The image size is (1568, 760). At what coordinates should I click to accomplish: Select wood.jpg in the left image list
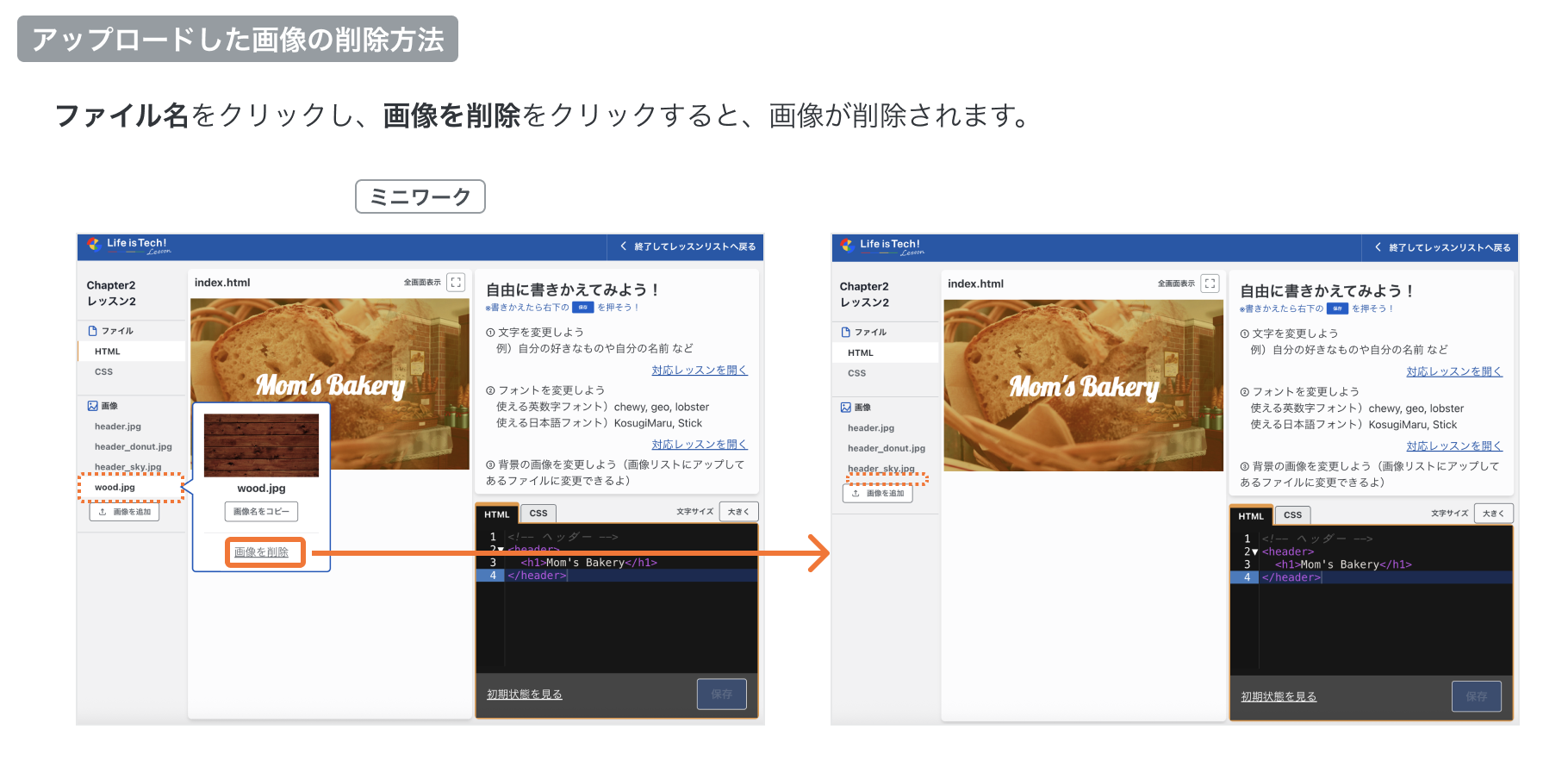pos(115,488)
